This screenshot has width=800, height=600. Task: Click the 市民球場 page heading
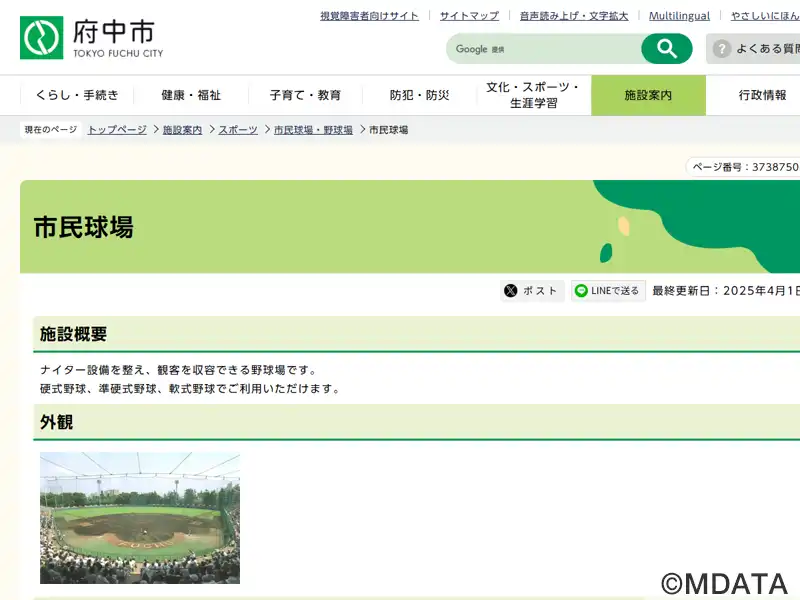(84, 227)
